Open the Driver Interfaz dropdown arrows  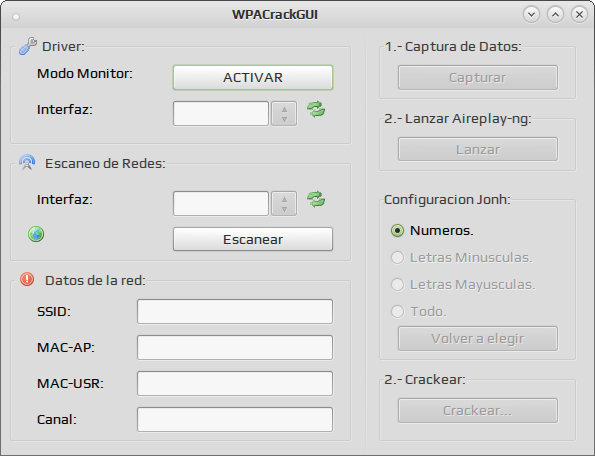[284, 113]
